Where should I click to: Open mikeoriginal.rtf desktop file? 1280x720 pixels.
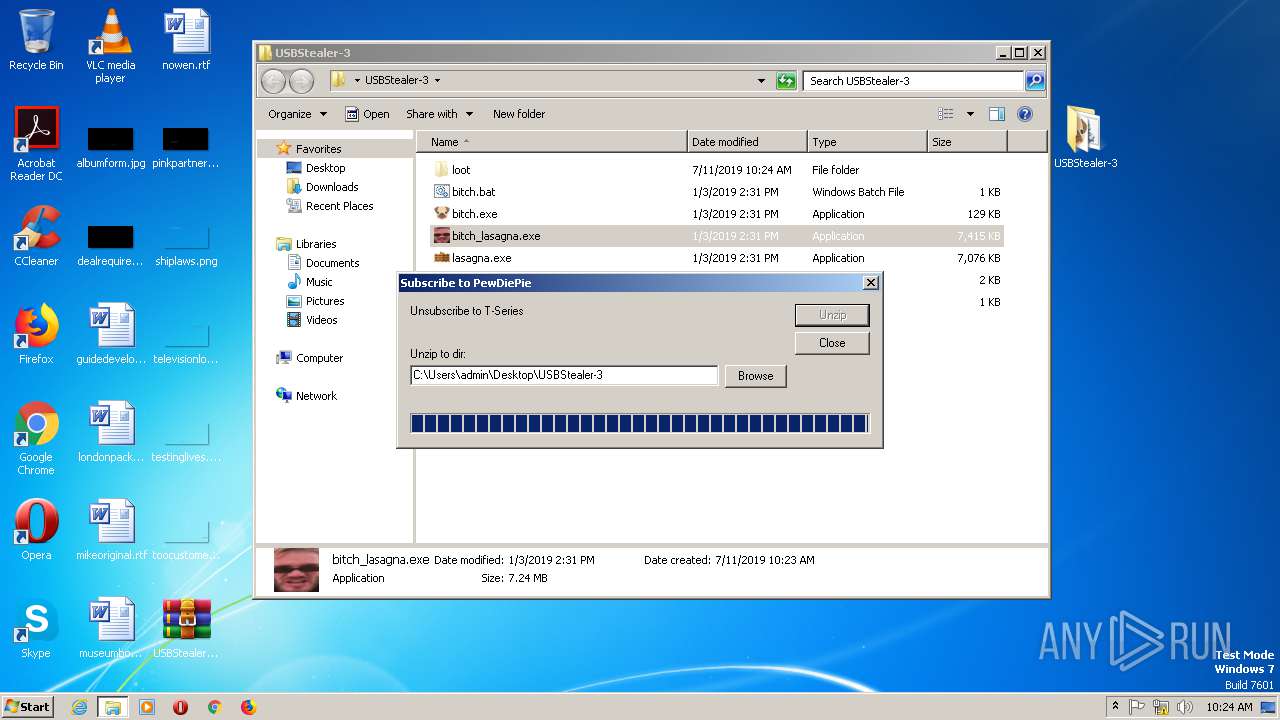[x=111, y=530]
